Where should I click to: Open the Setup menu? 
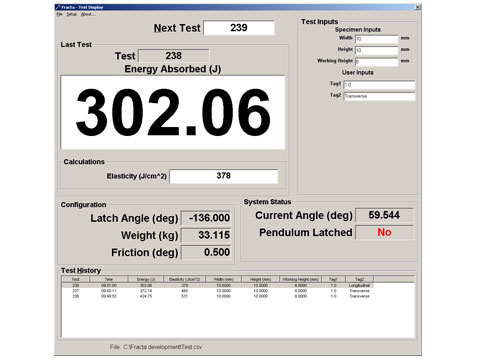72,14
